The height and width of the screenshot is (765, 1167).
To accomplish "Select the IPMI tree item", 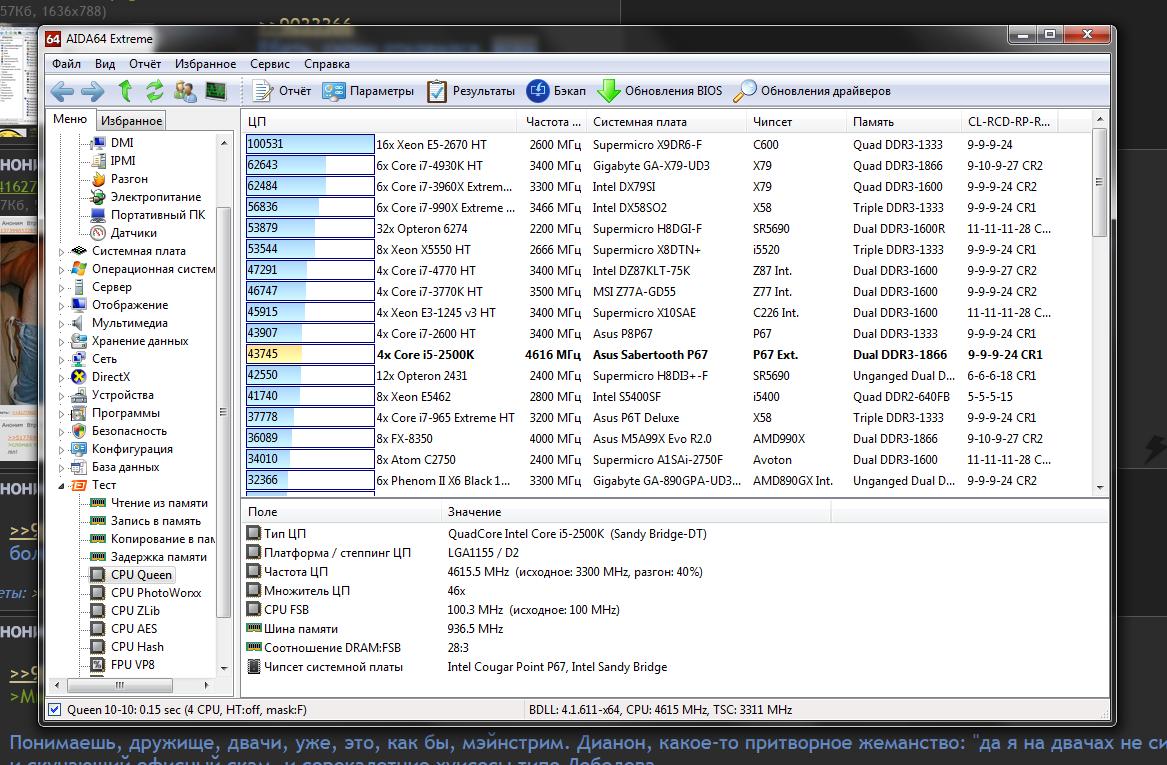I will (123, 160).
